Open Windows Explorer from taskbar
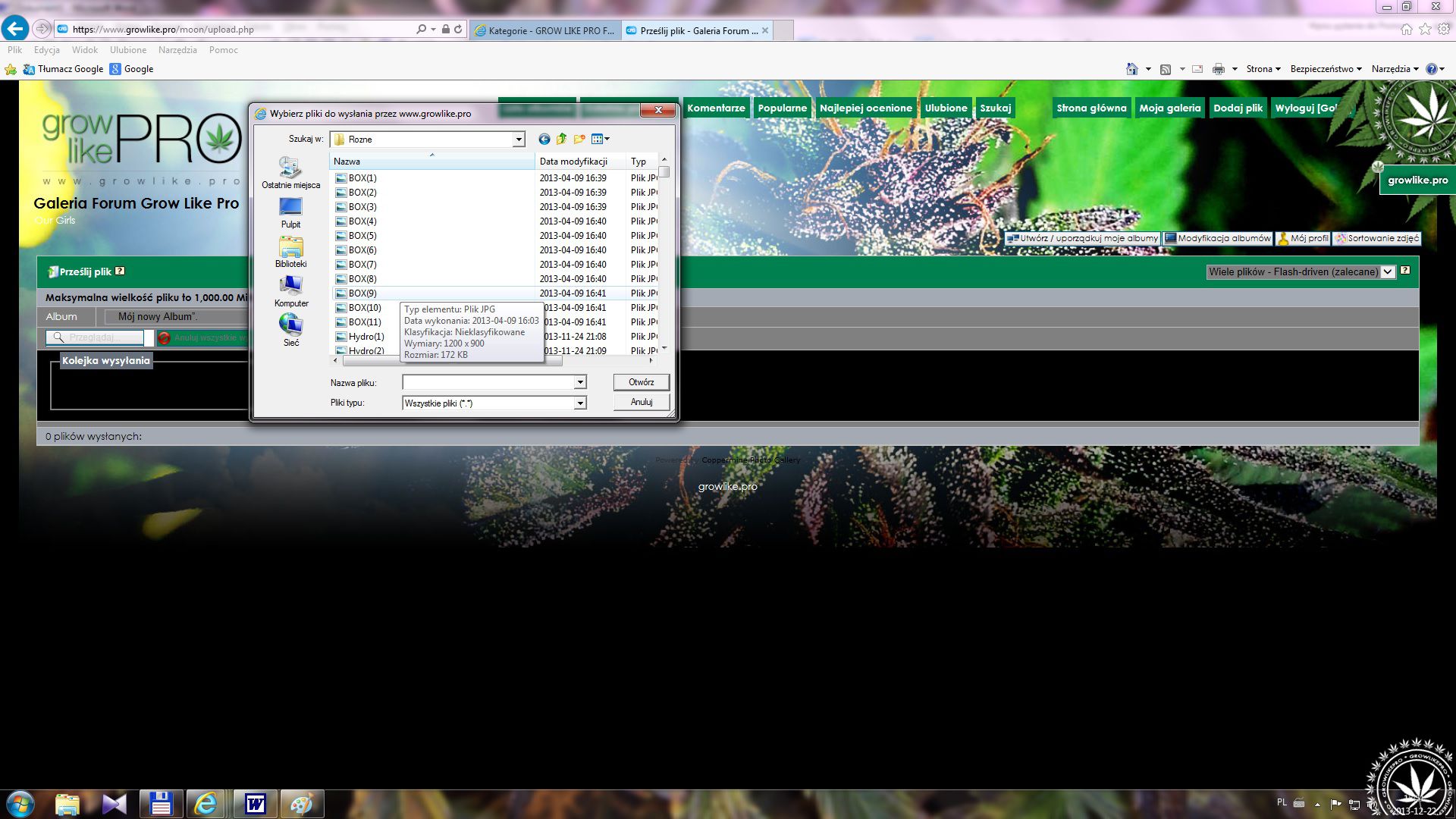1456x819 pixels. [x=67, y=804]
